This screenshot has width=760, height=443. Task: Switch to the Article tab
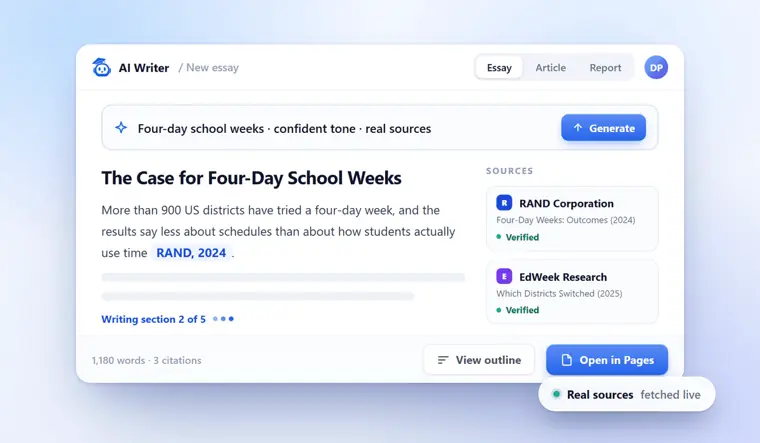click(x=550, y=67)
